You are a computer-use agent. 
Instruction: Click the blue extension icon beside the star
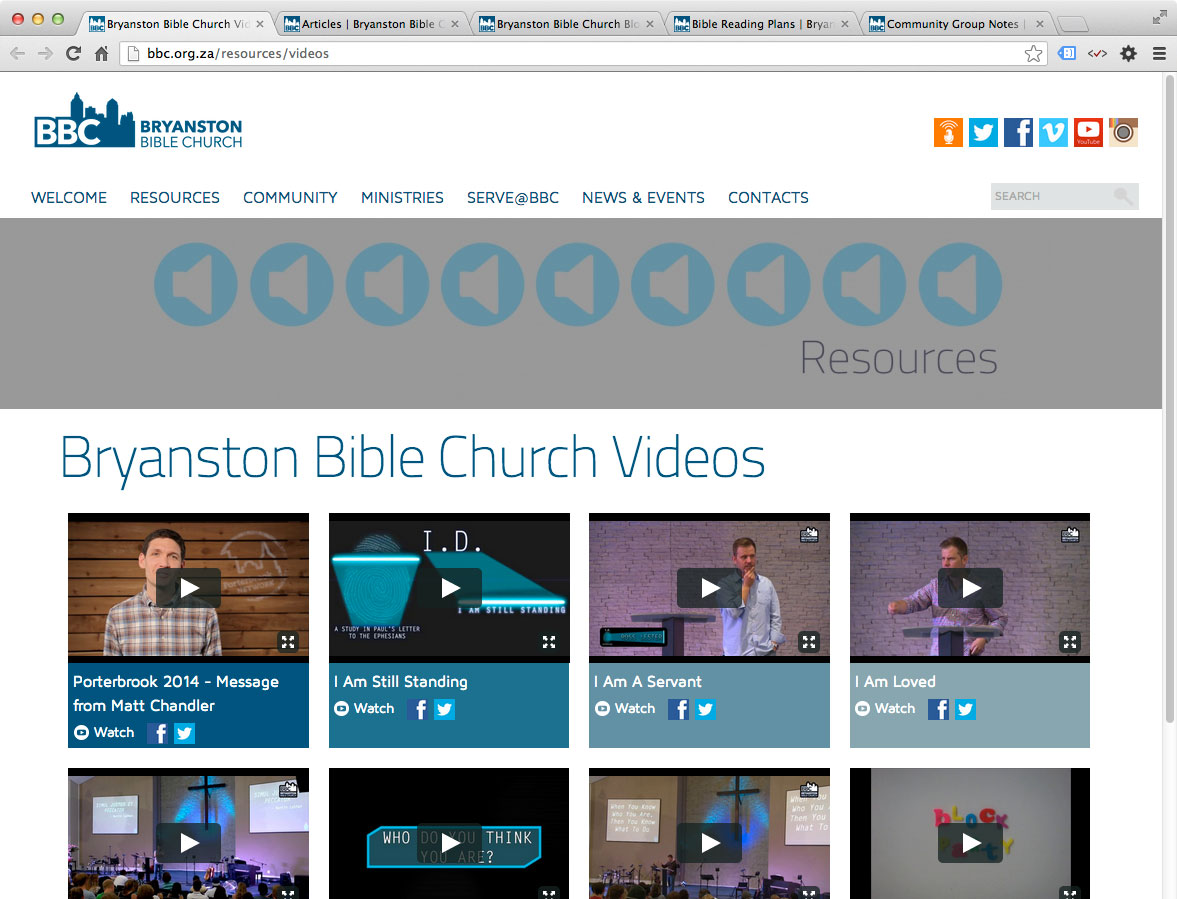[x=1067, y=53]
